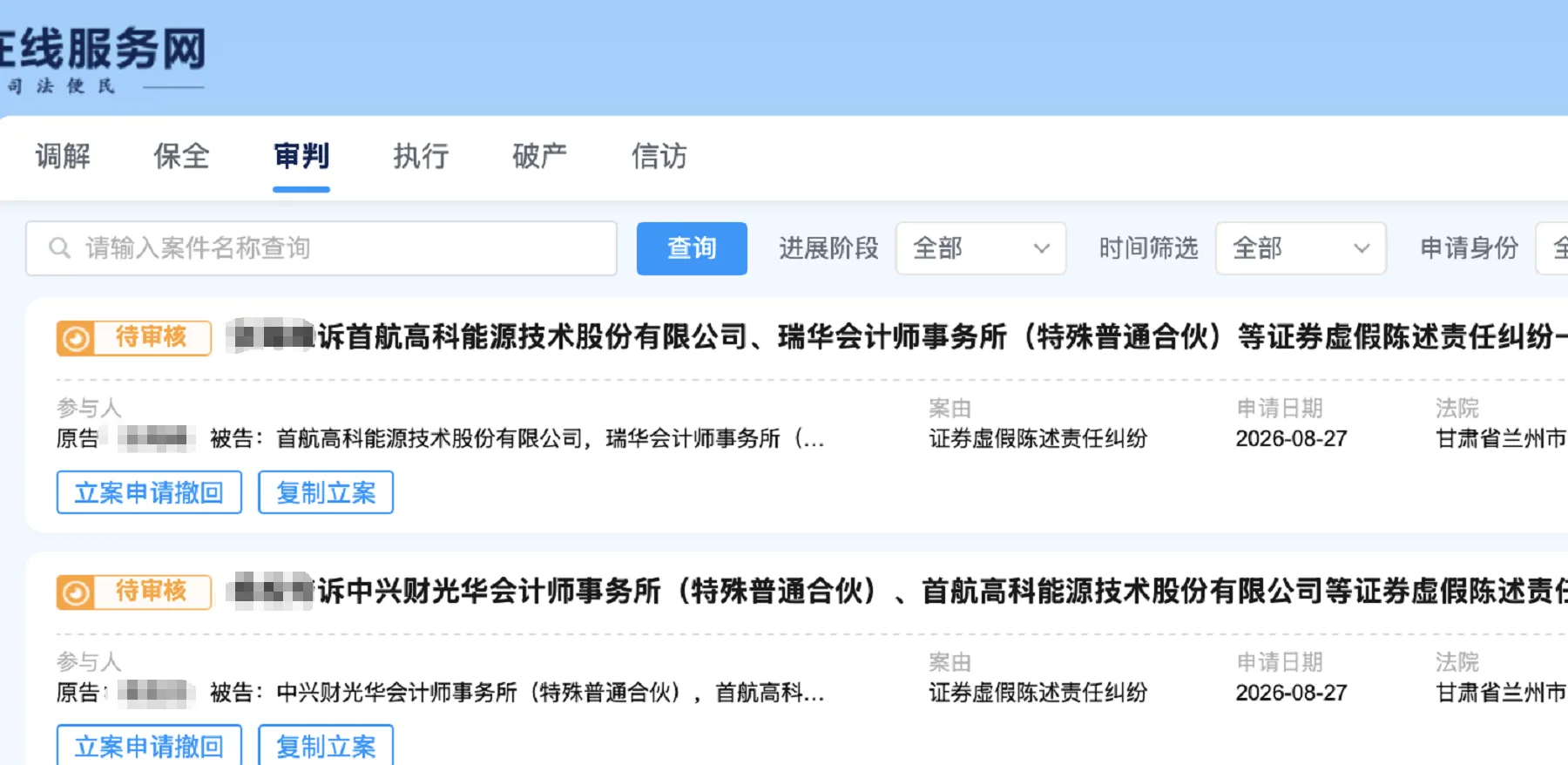Click the case name search field

pos(321,248)
